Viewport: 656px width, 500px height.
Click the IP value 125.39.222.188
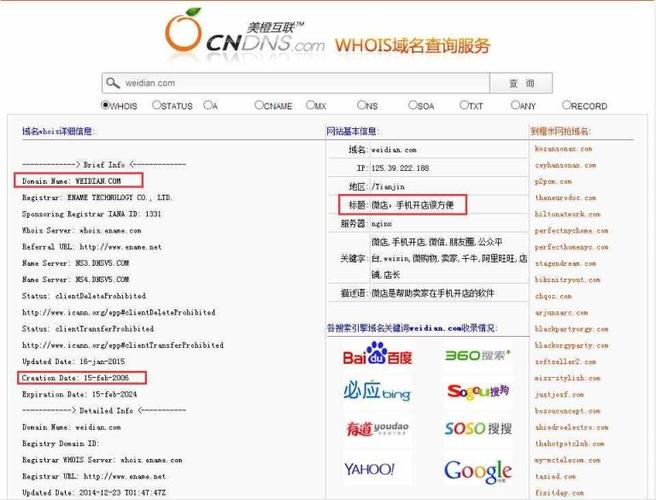pos(400,168)
